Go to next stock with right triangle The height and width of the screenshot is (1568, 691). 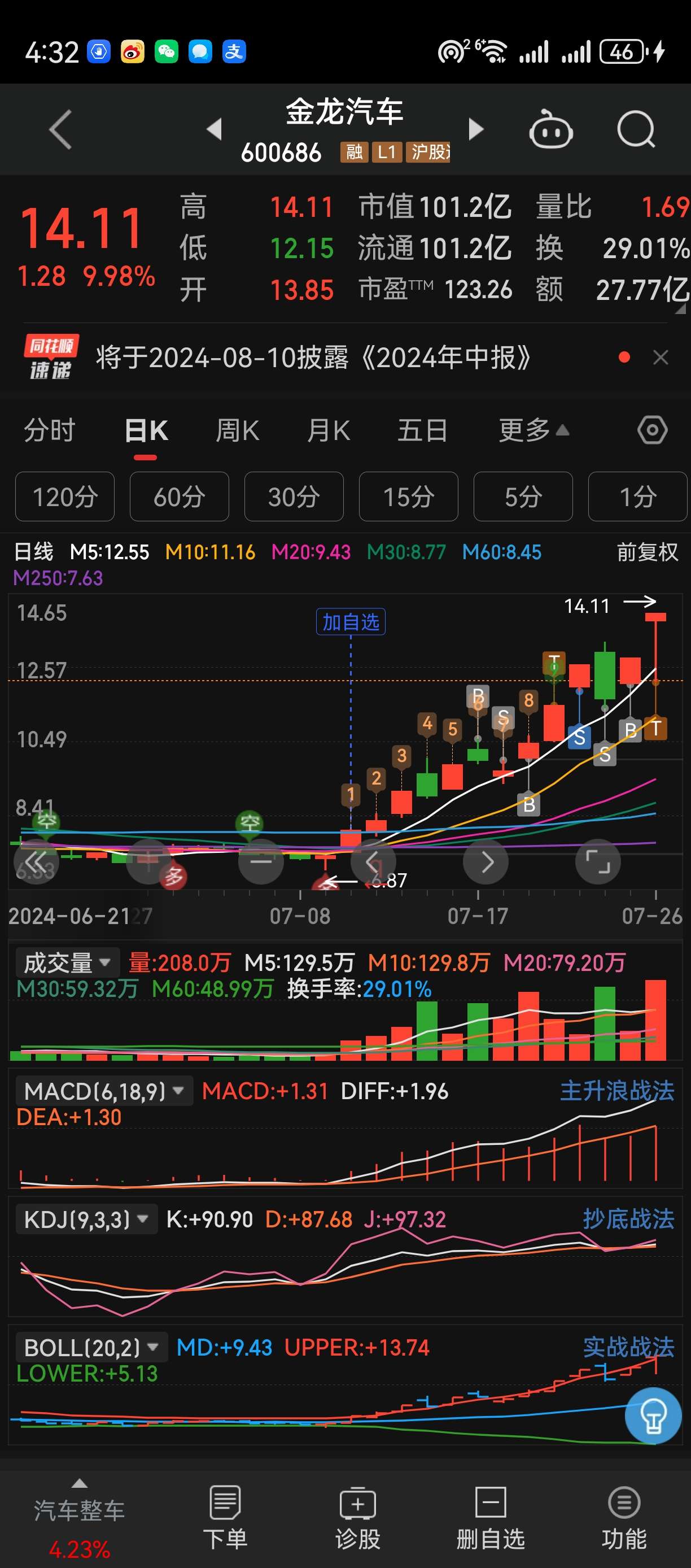pos(476,129)
